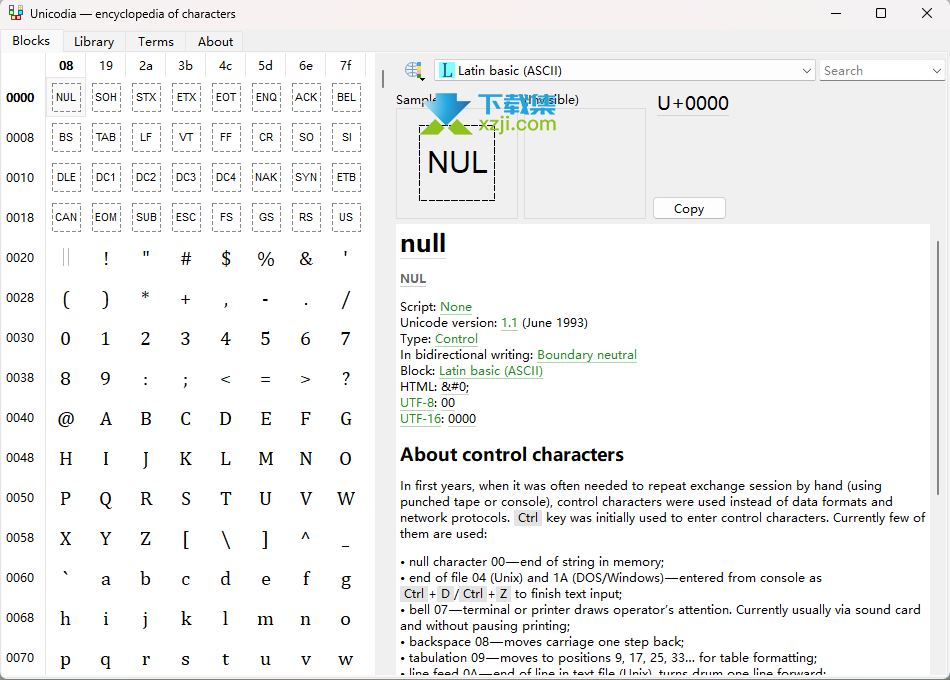Open the 'Control' type link
Viewport: 950px width, 680px height.
click(x=456, y=339)
